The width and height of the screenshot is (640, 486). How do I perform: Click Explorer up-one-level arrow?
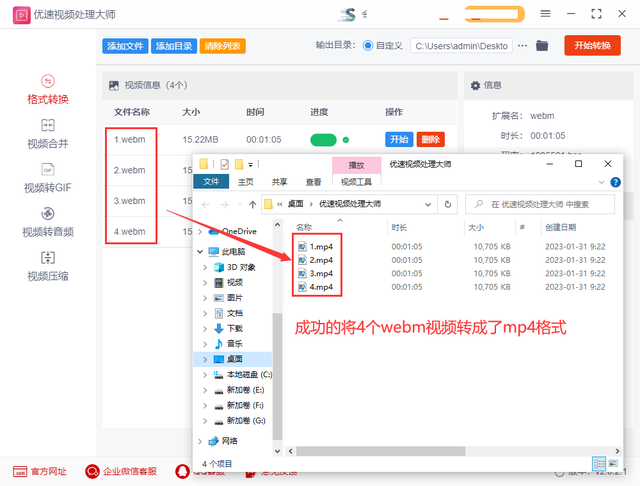pos(253,204)
